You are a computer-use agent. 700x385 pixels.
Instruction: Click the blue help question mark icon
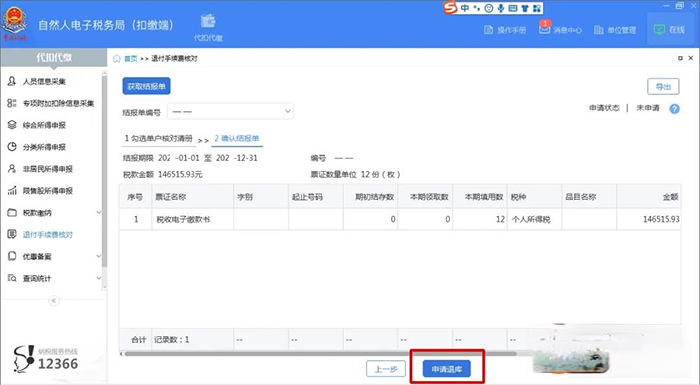[x=675, y=109]
